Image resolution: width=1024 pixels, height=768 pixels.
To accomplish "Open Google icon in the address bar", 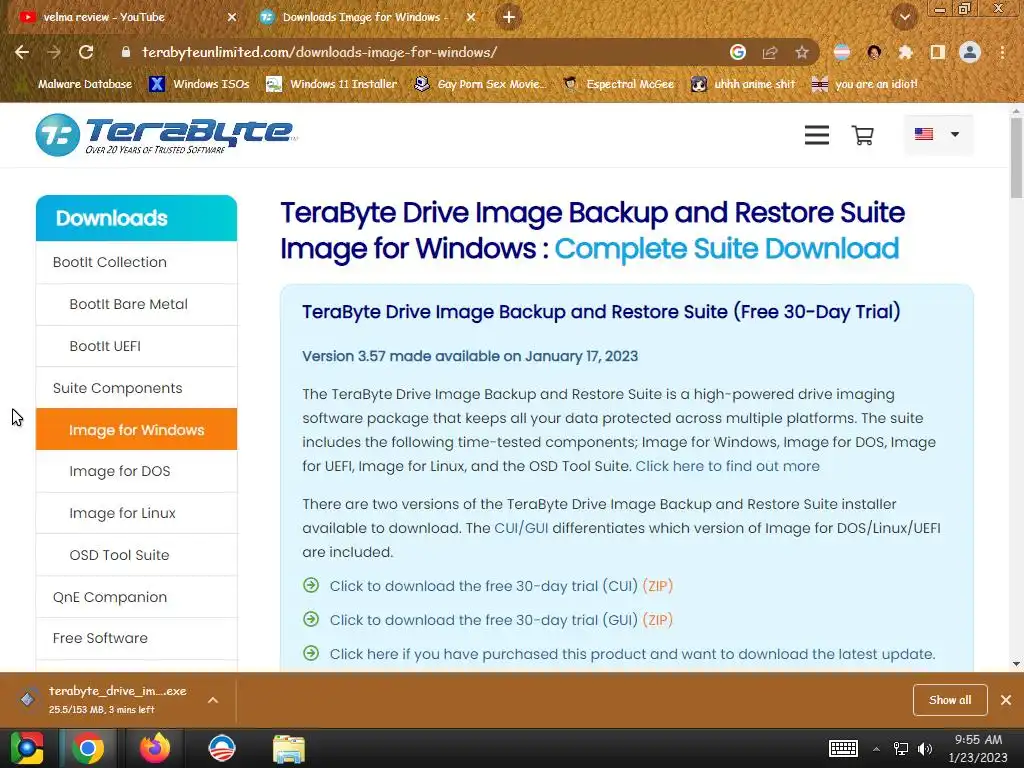I will 738,52.
